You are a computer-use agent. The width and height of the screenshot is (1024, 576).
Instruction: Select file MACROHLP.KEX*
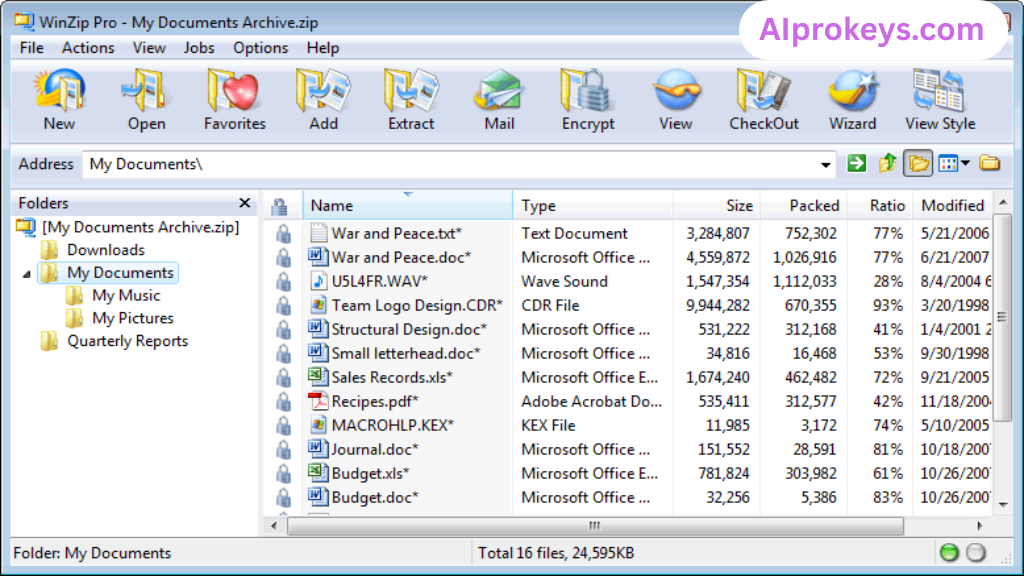pos(392,425)
